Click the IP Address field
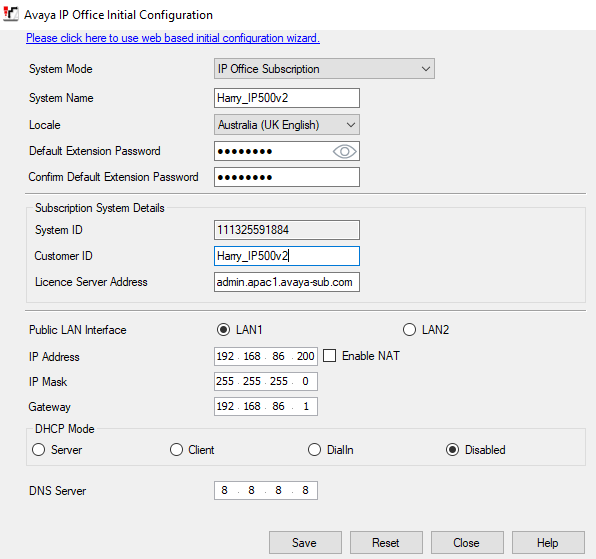 266,356
